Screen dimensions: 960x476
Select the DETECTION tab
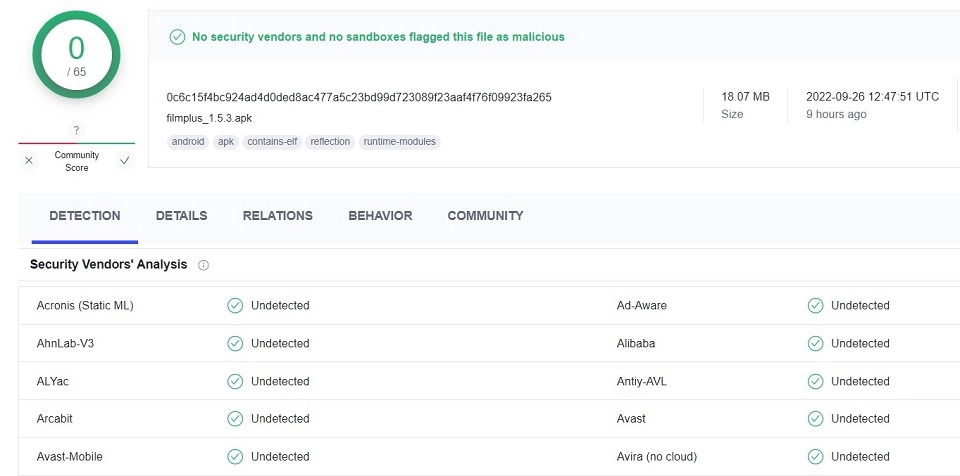tap(84, 216)
